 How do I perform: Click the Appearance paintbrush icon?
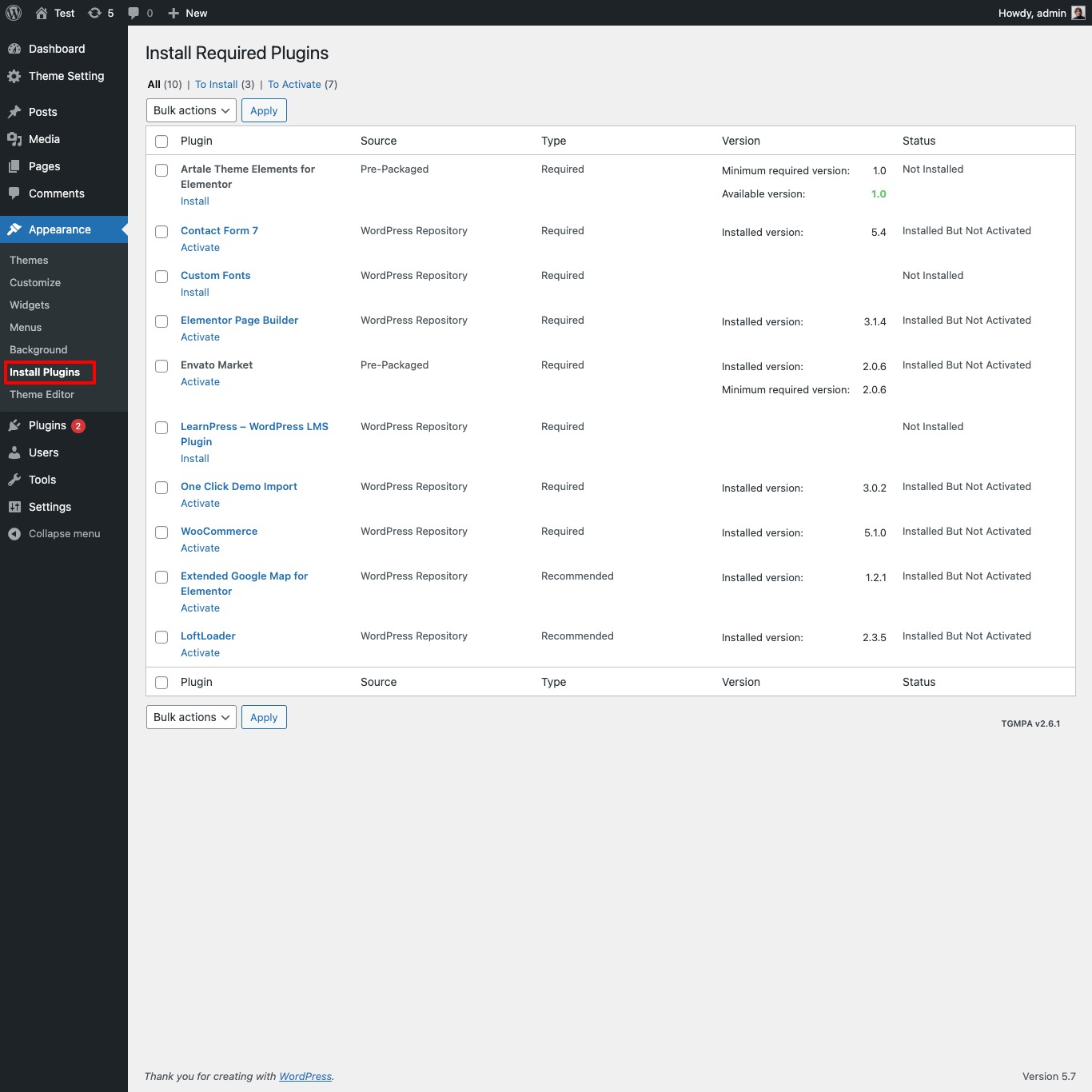[14, 229]
